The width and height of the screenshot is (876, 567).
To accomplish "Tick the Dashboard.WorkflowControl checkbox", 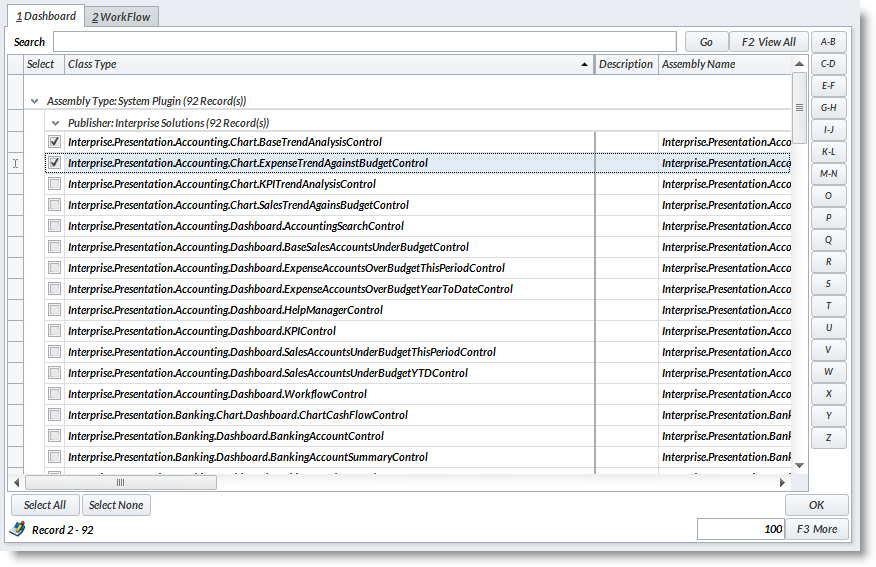I will [x=55, y=394].
